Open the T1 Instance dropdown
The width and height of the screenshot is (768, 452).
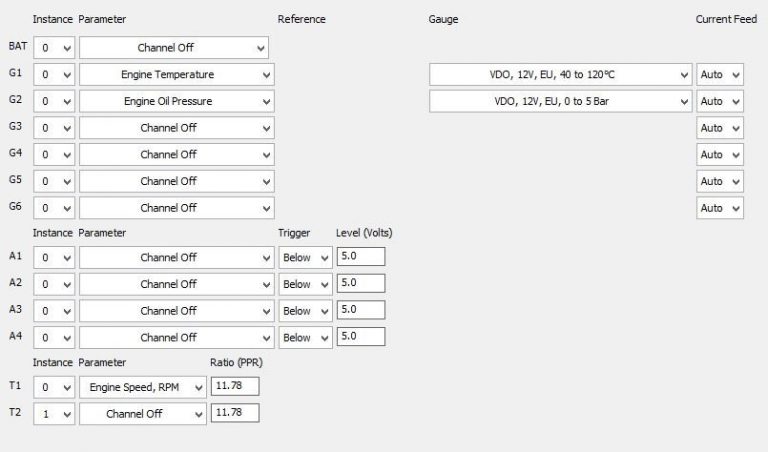point(54,387)
